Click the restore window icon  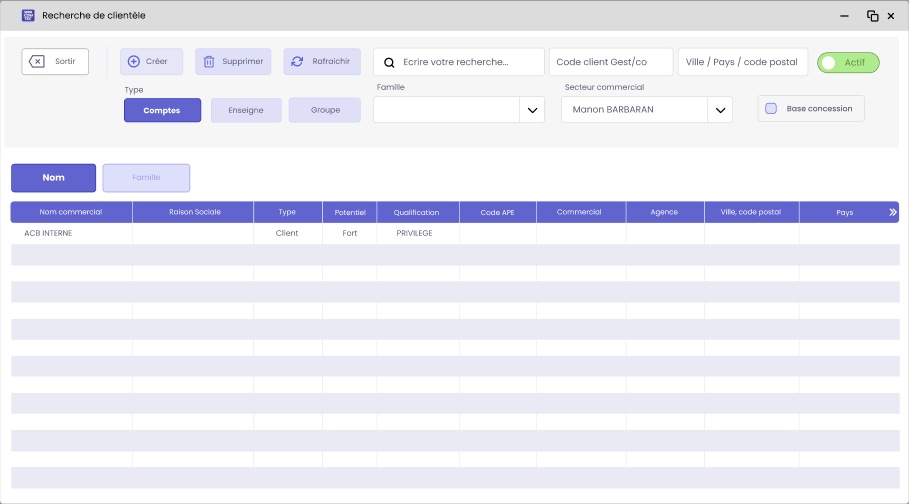pos(872,16)
